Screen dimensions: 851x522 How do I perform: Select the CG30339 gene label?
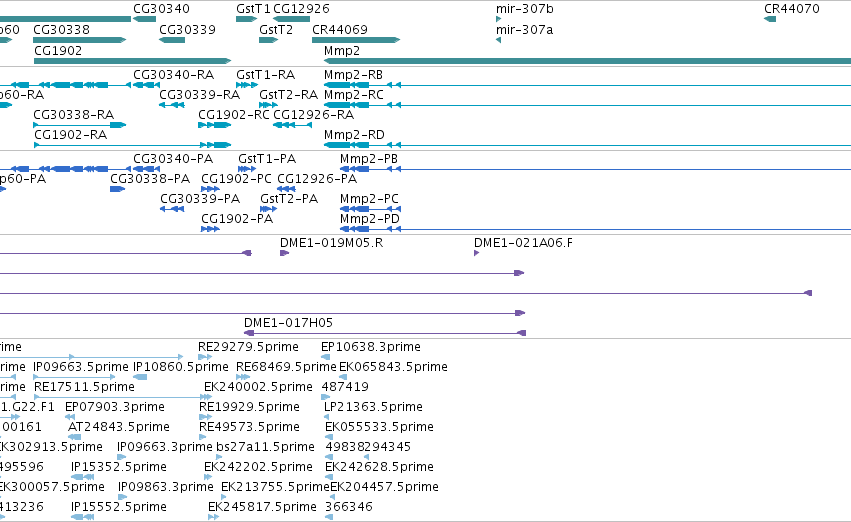187,29
